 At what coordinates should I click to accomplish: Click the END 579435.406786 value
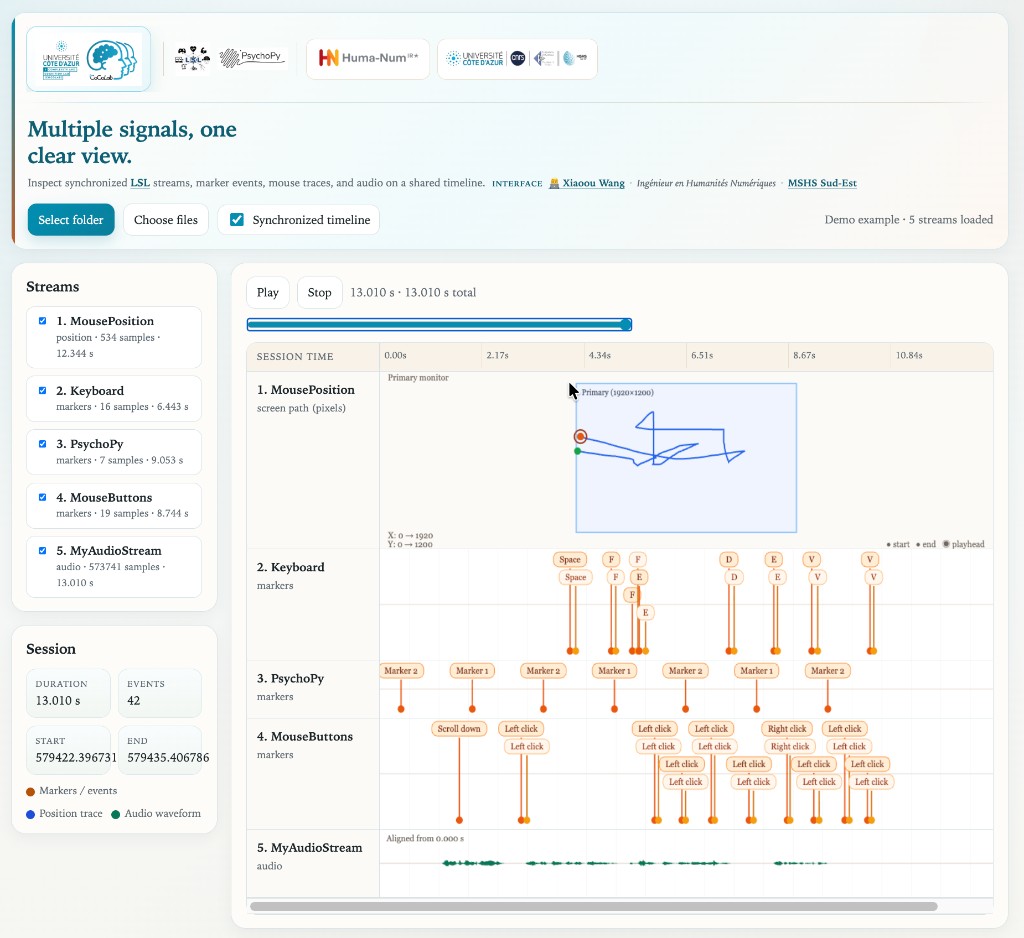168,758
